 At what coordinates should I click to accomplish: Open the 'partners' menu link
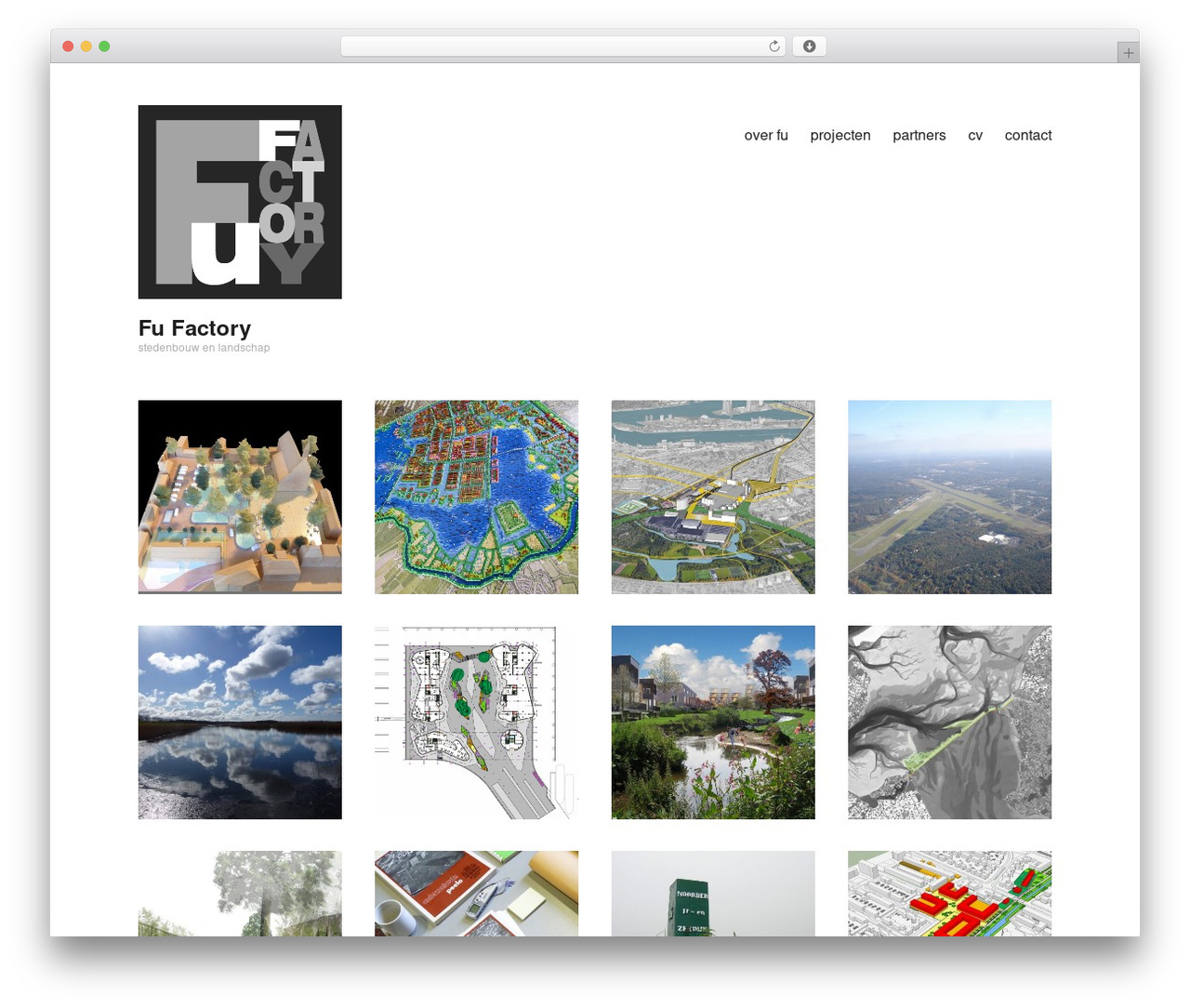(x=919, y=135)
